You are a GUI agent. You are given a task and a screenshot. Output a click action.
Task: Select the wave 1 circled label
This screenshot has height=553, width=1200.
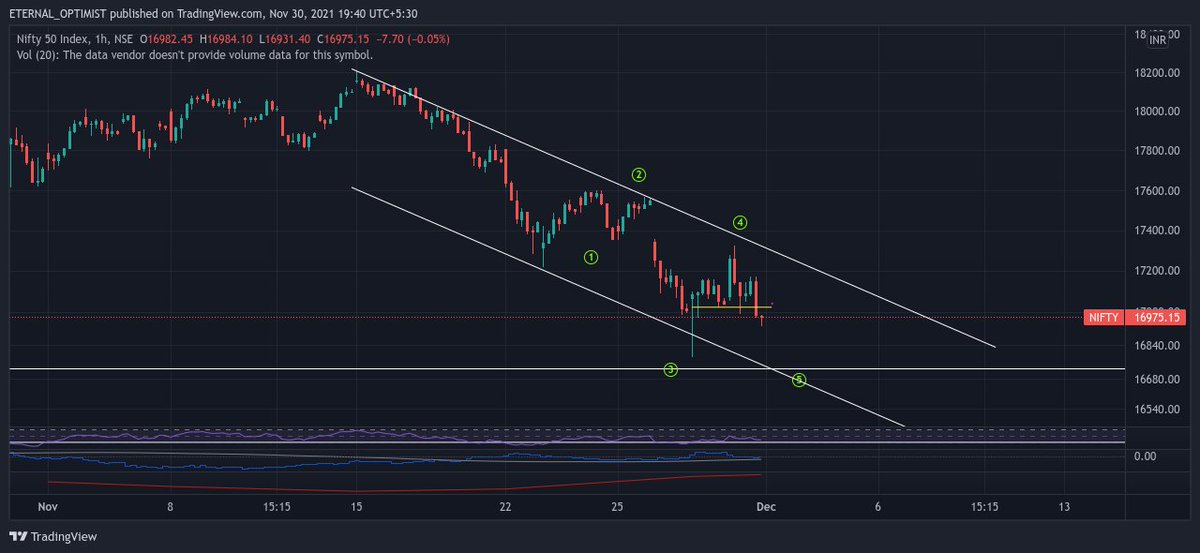tap(591, 257)
